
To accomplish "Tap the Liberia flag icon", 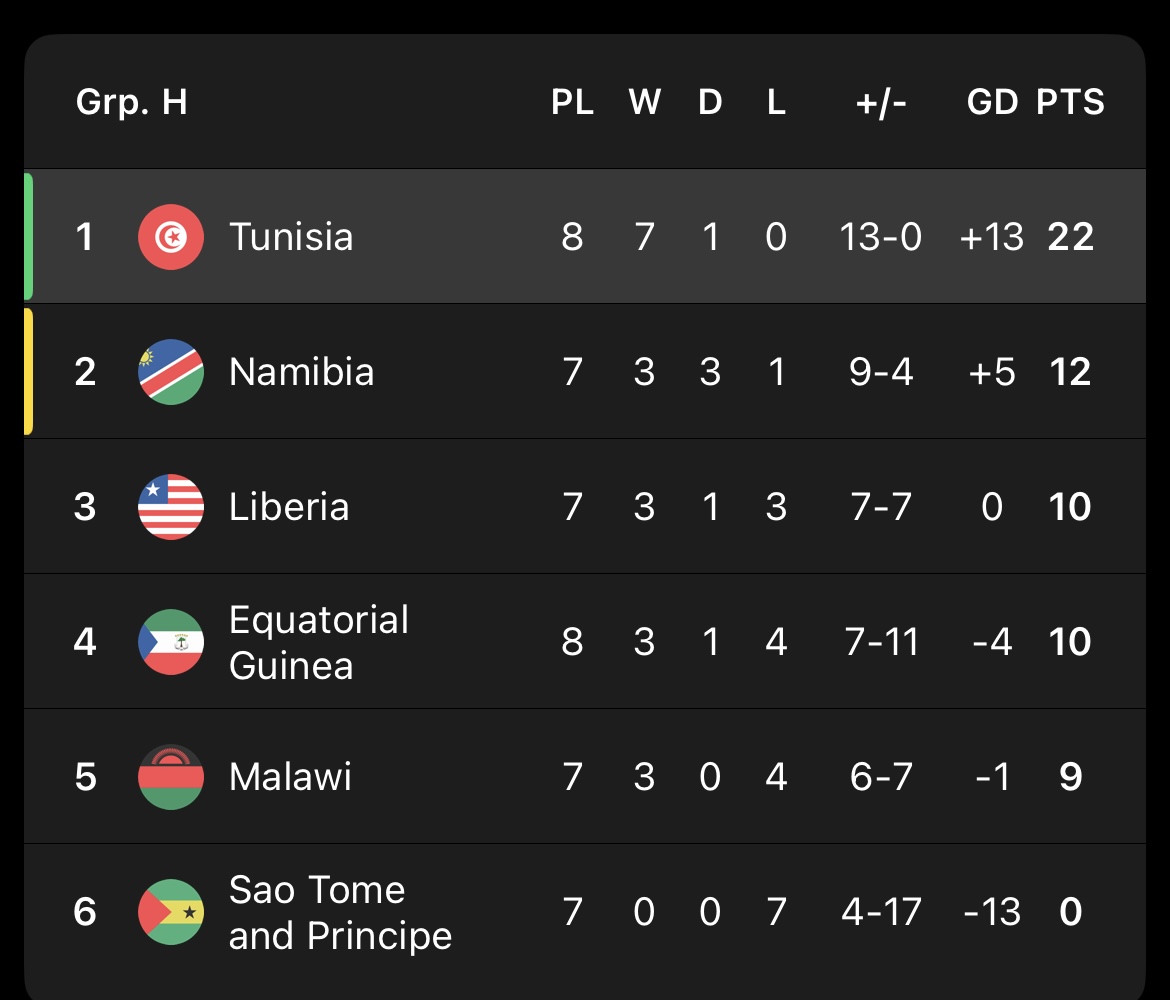I will pos(171,507).
